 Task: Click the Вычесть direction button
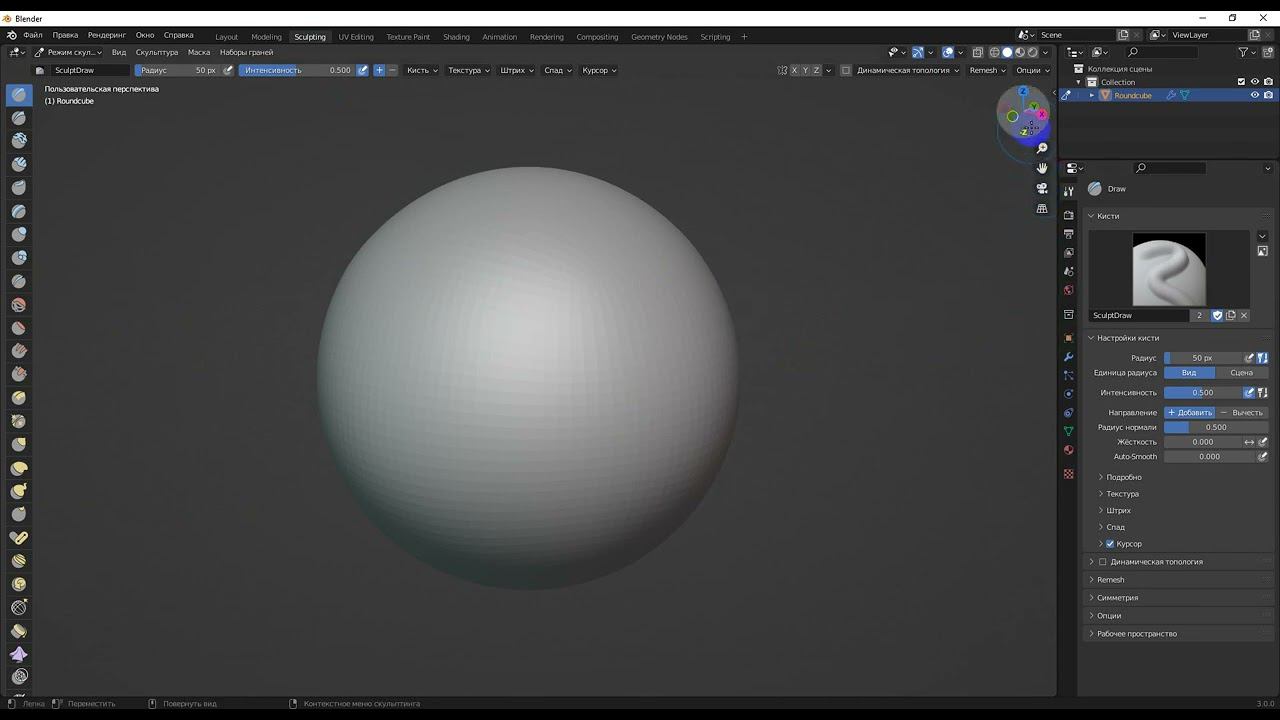1242,412
